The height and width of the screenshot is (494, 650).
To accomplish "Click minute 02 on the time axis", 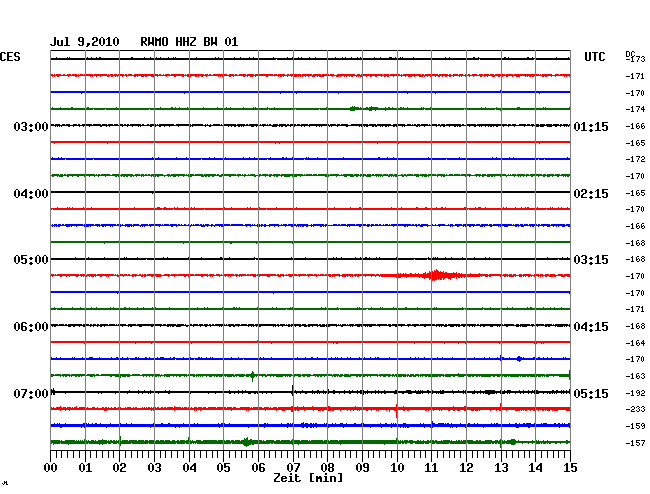I will click(119, 467).
